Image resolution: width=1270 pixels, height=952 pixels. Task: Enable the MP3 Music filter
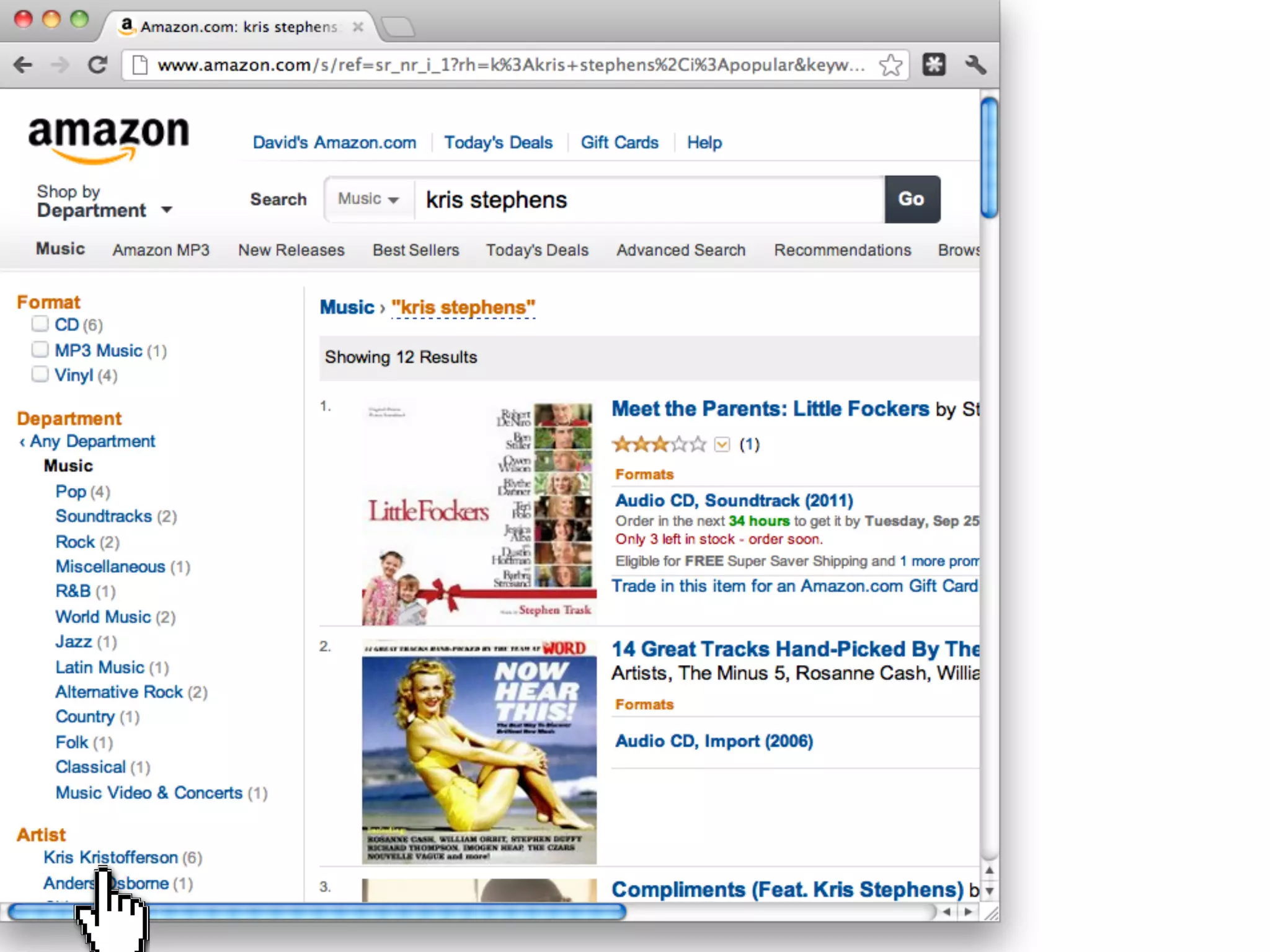point(40,350)
